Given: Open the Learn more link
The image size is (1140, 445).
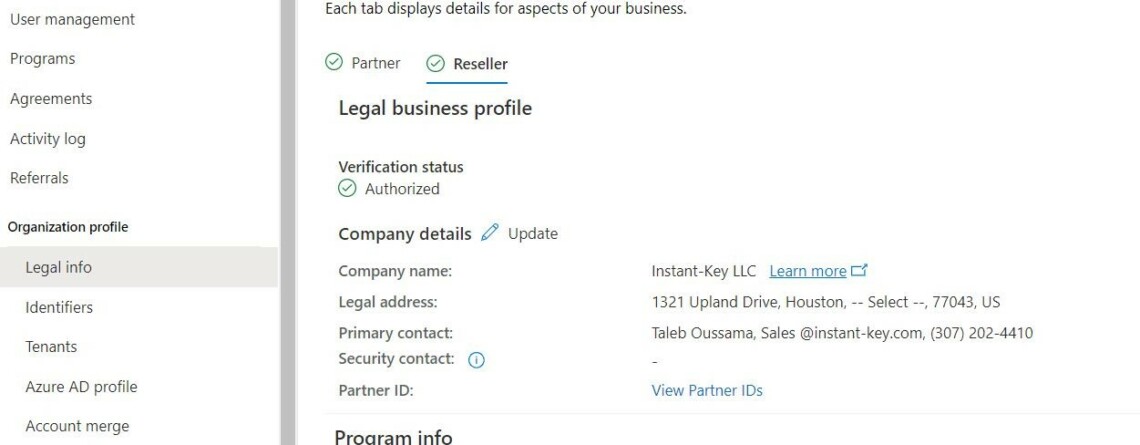Looking at the screenshot, I should point(808,271).
